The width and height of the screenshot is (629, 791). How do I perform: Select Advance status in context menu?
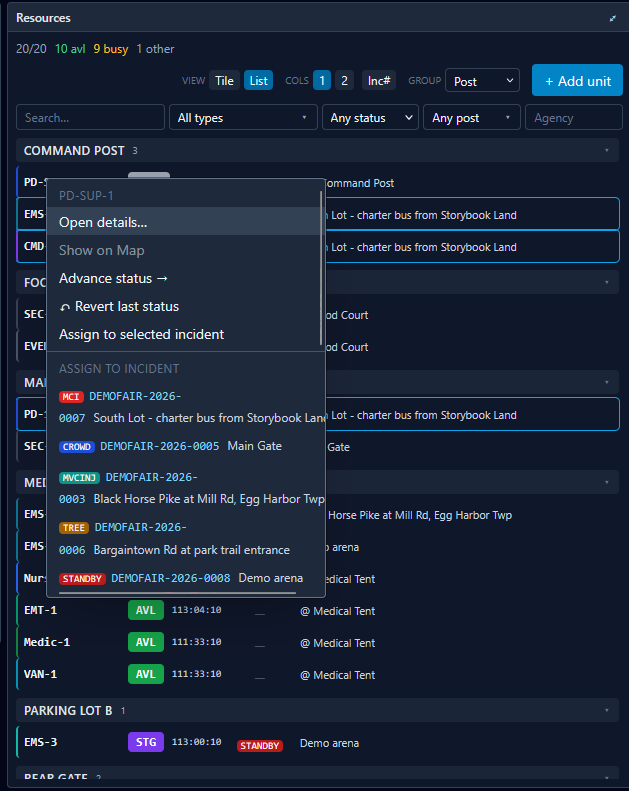(184, 278)
